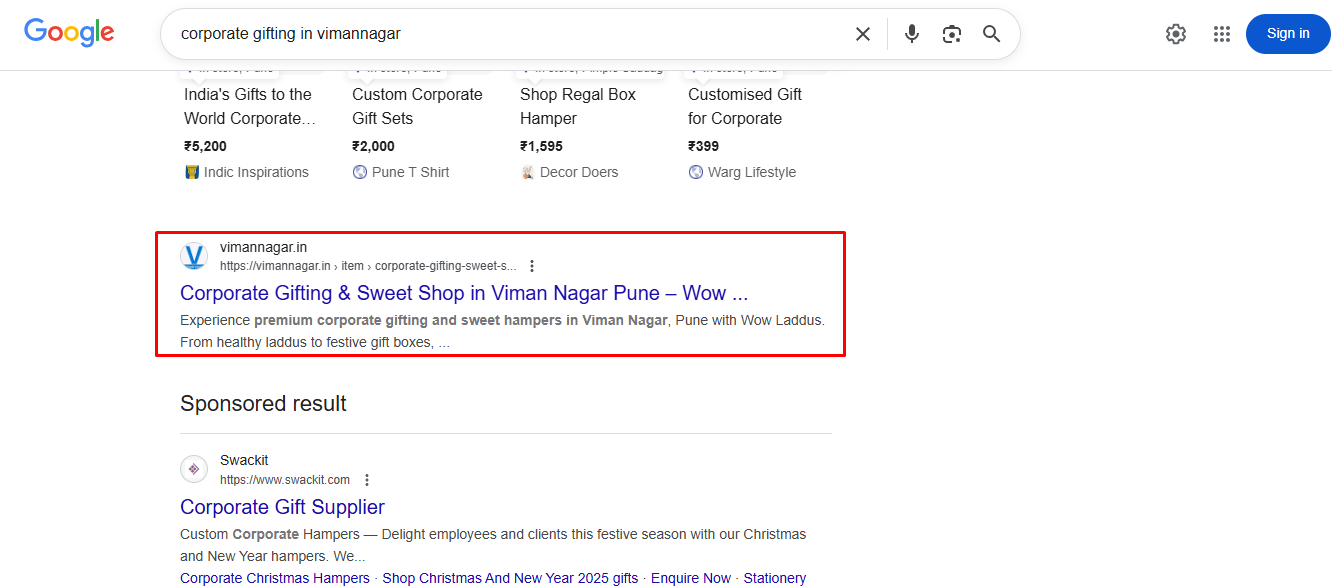This screenshot has height=588, width=1332.
Task: Sign in to your Google account
Action: point(1287,33)
